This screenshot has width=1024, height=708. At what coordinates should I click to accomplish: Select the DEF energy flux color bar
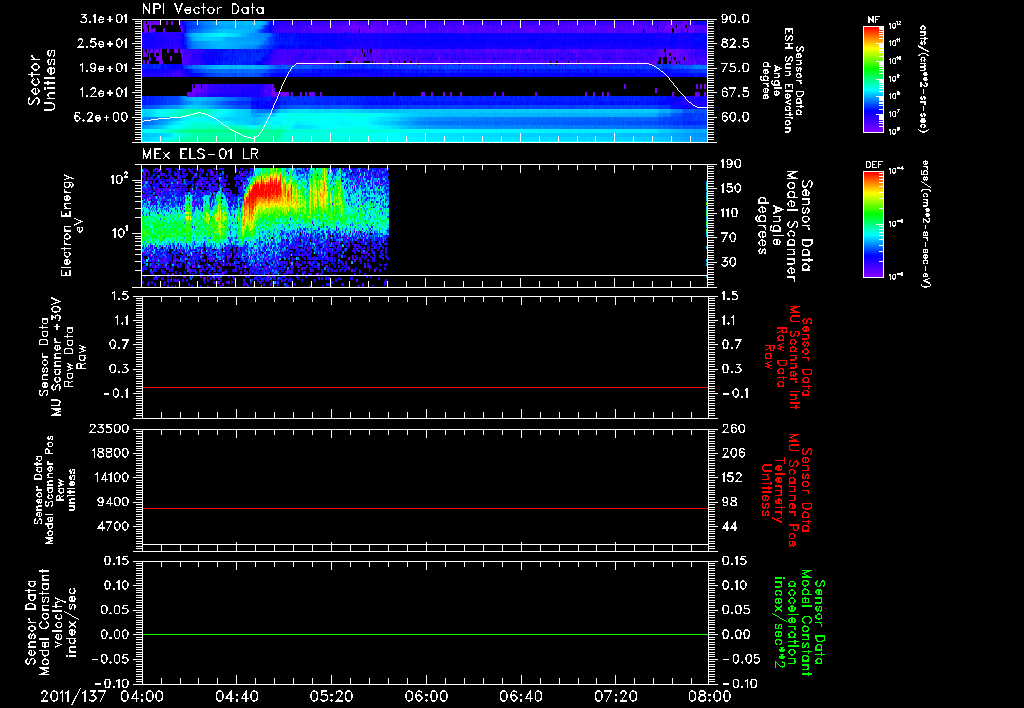click(x=873, y=224)
